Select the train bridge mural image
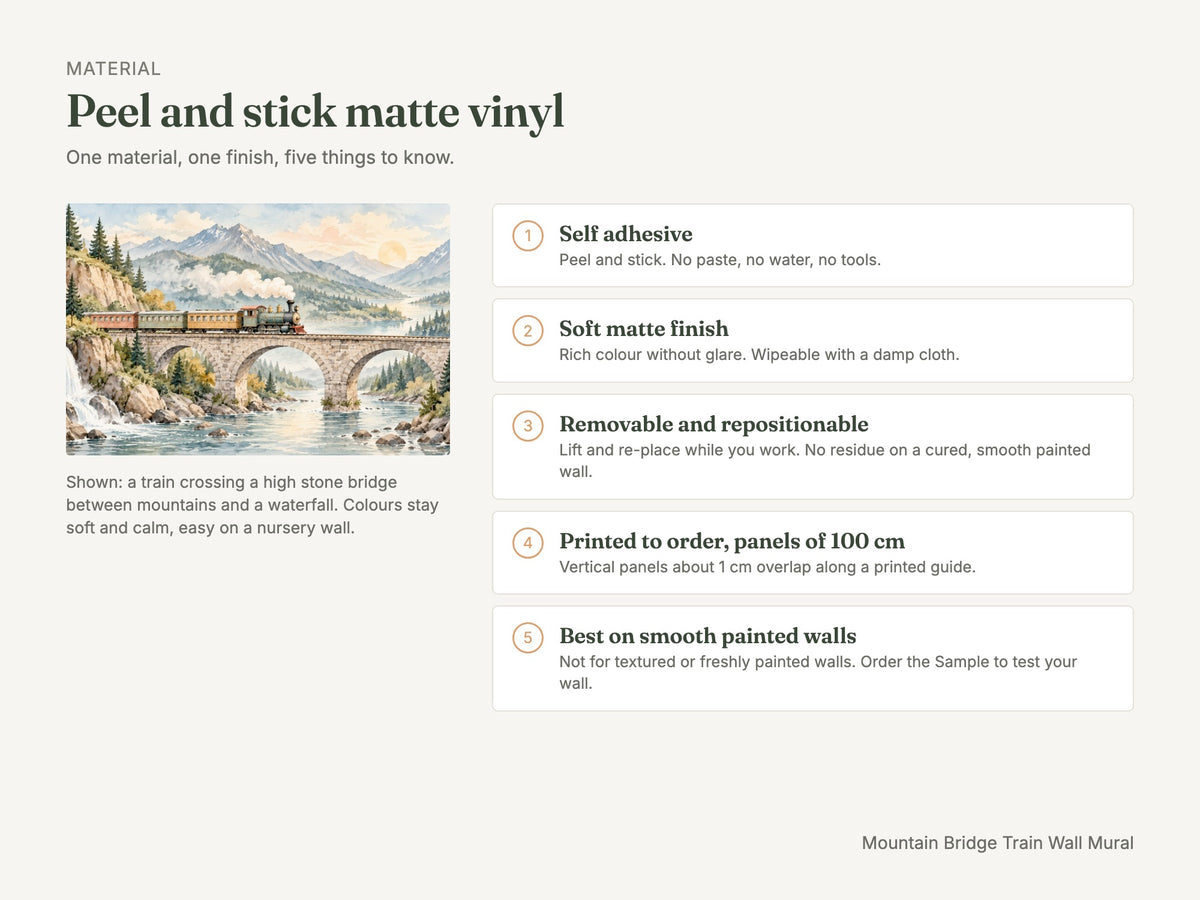 point(258,330)
